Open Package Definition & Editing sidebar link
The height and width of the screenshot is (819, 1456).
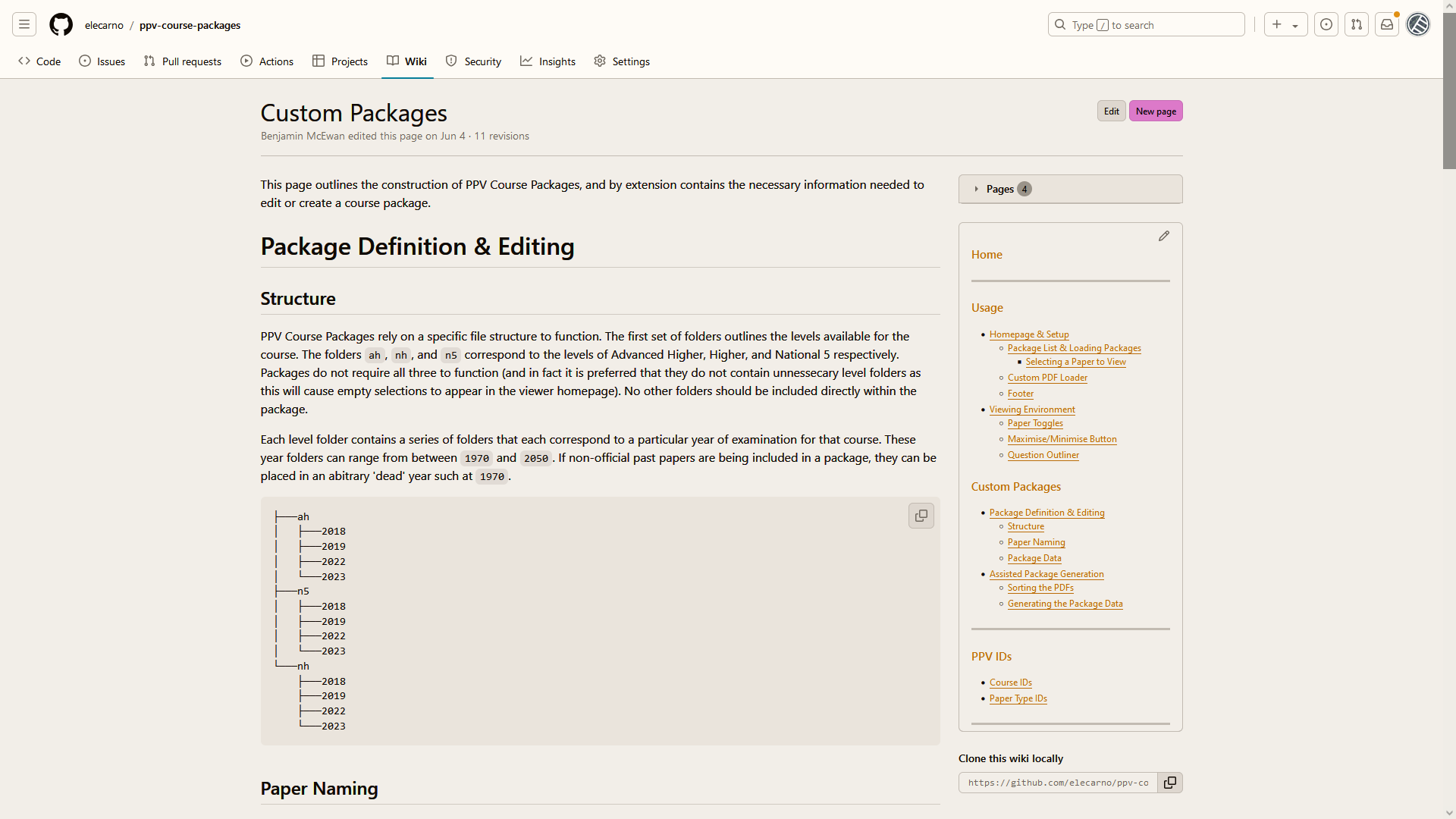pyautogui.click(x=1046, y=513)
